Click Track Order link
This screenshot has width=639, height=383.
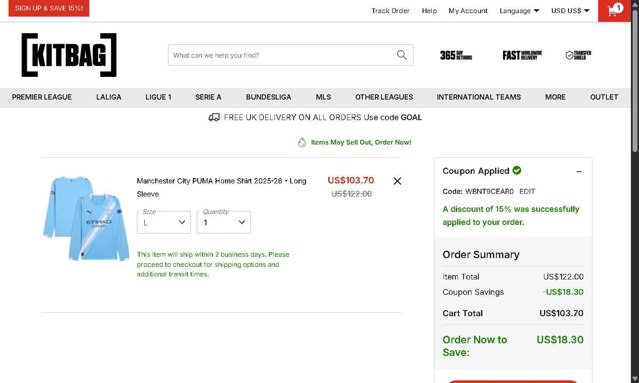390,11
